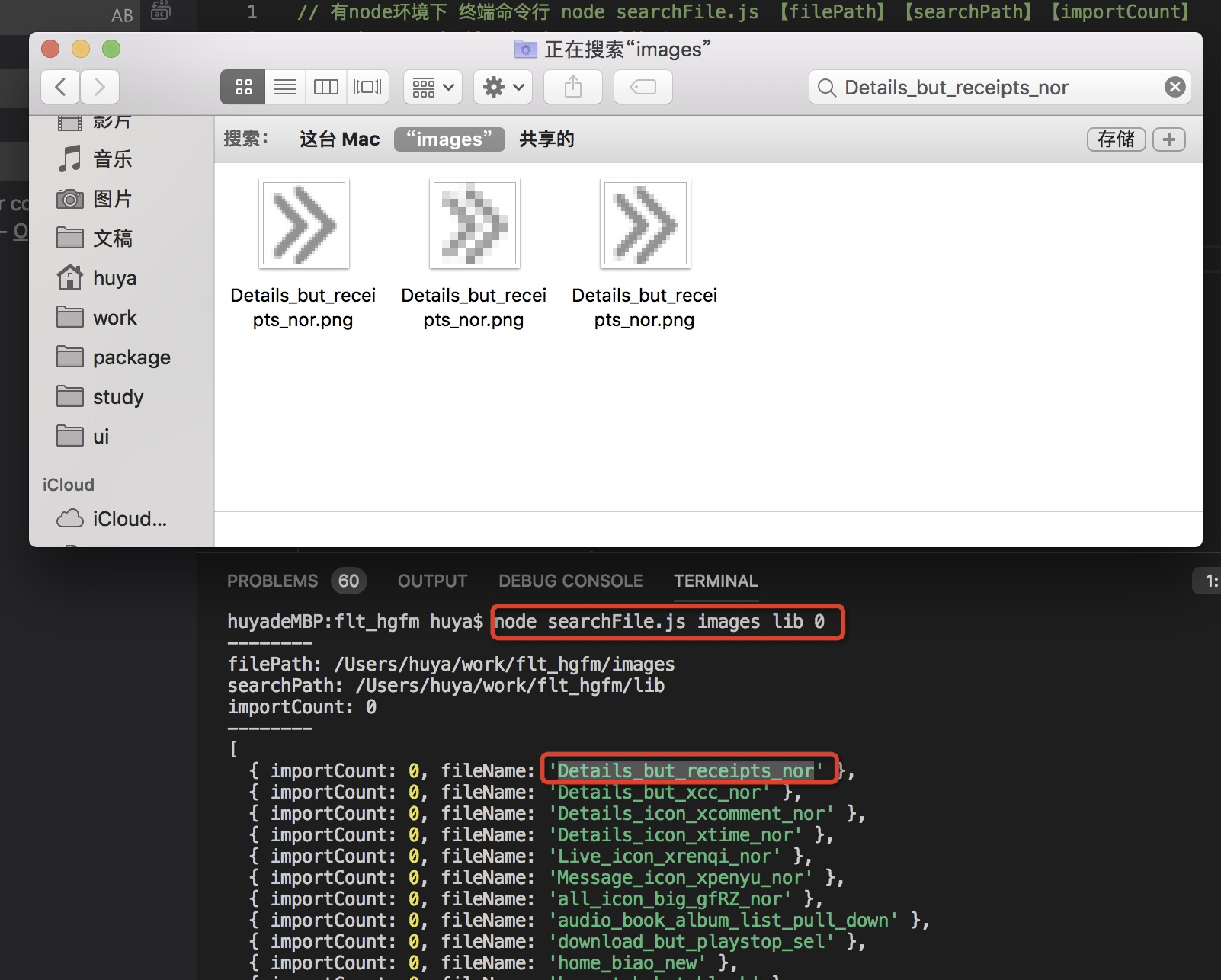The width and height of the screenshot is (1221, 980).
Task: Open the item grouping dropdown
Action: click(433, 87)
